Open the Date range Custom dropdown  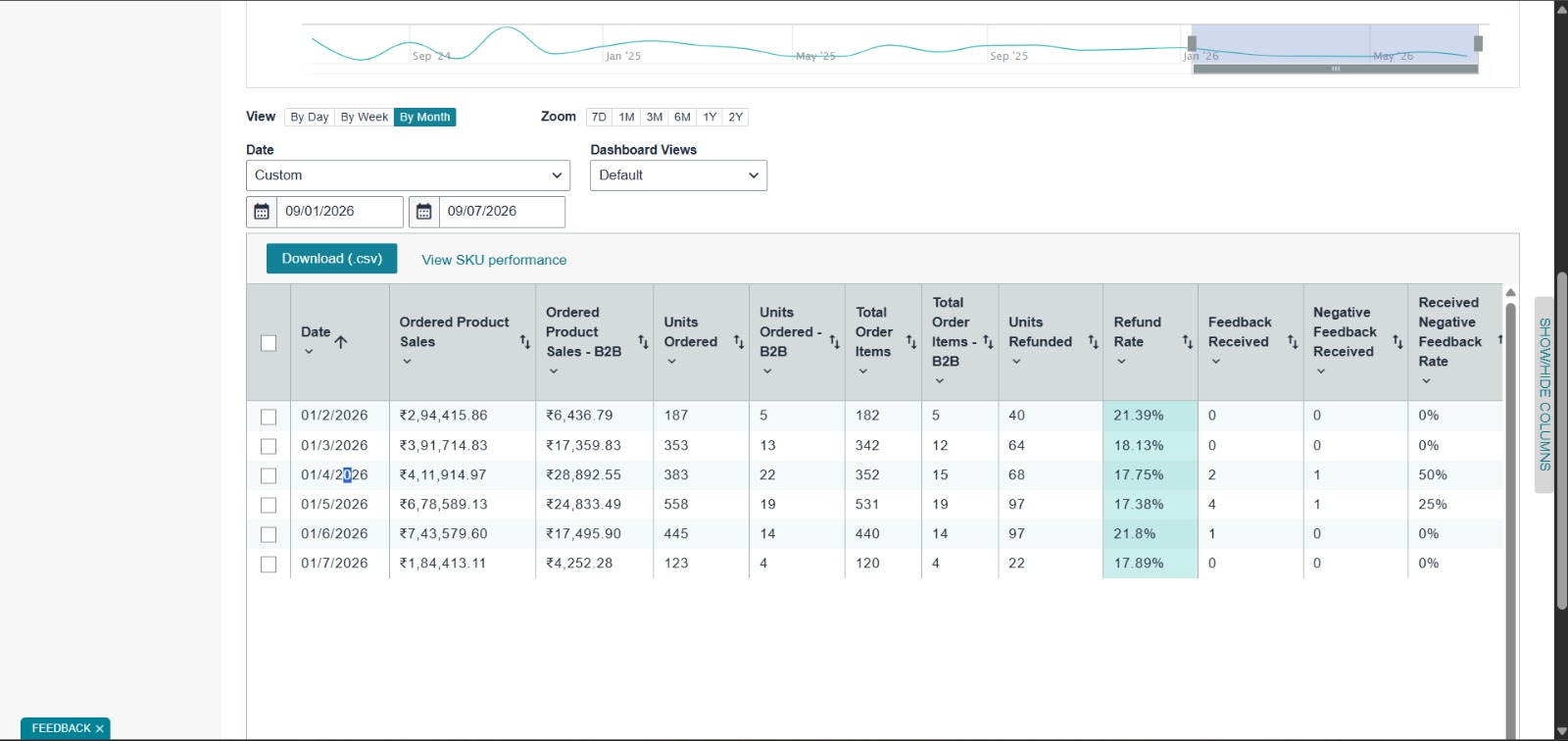408,175
